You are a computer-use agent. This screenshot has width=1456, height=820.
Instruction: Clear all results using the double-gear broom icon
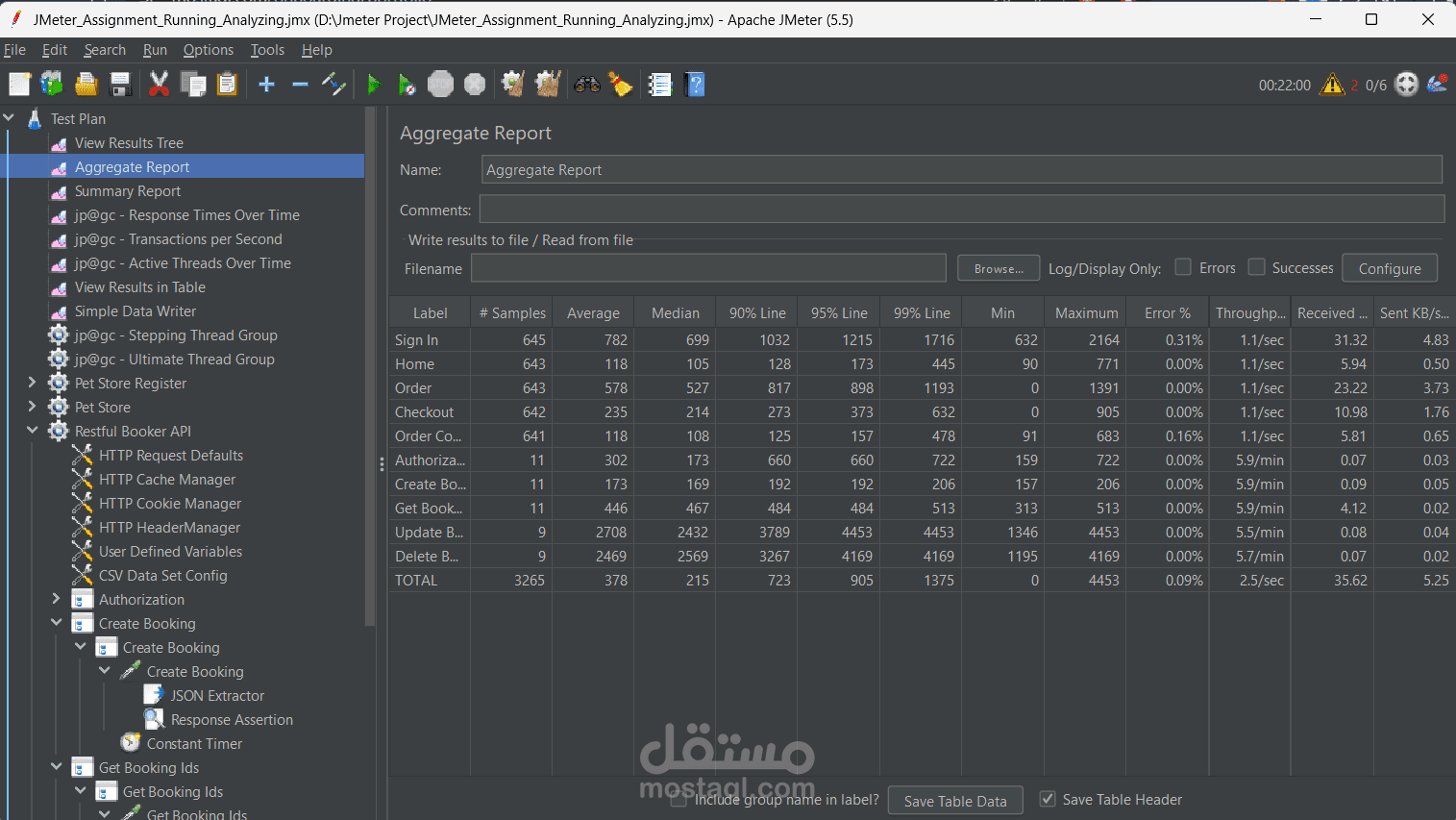pyautogui.click(x=547, y=84)
